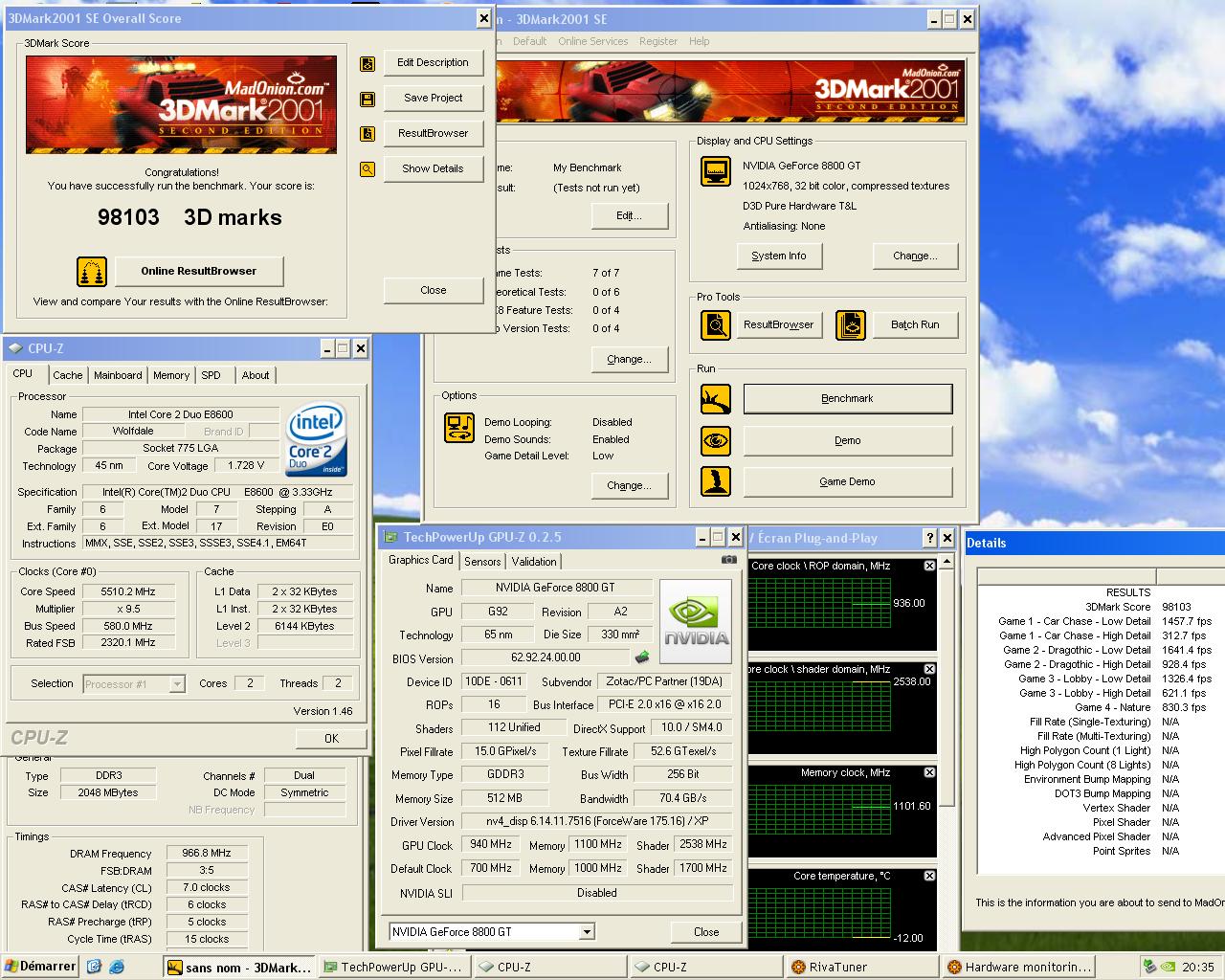Switch to the SPD tab in CPU-Z
Viewport: 1225px width, 980px height.
212,375
